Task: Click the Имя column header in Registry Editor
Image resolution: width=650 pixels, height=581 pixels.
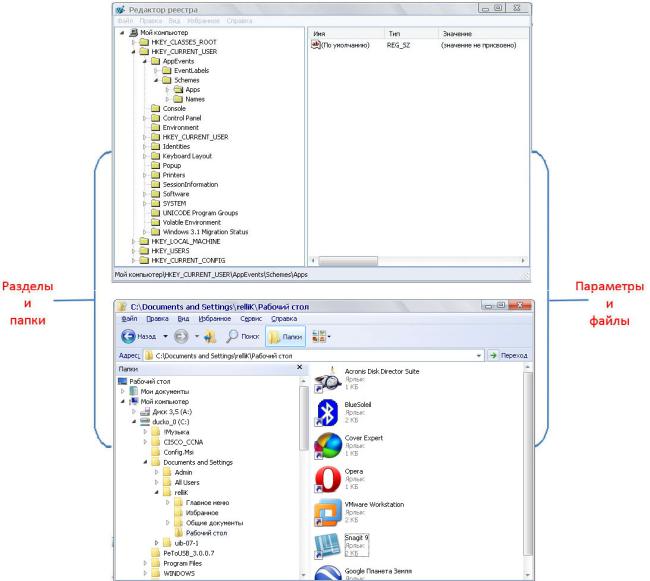Action: pos(347,34)
